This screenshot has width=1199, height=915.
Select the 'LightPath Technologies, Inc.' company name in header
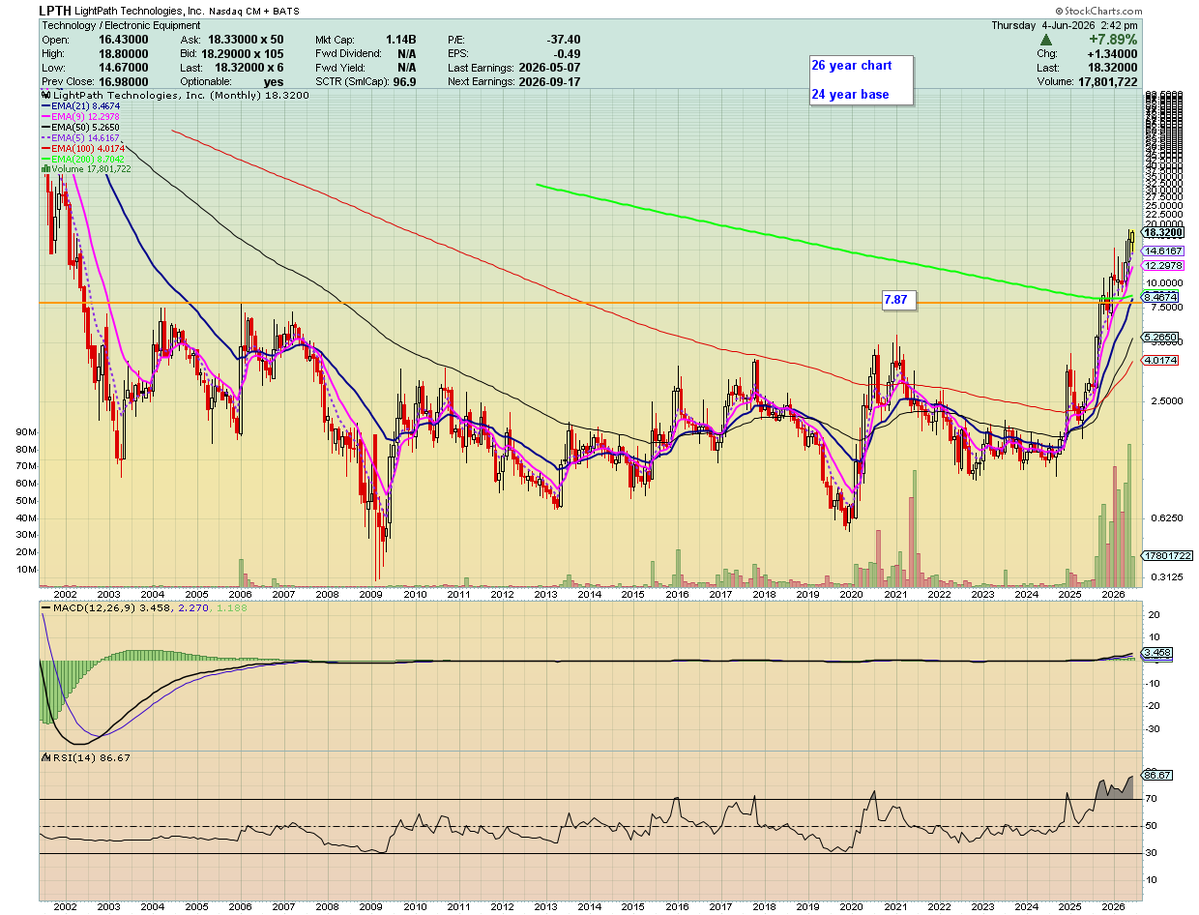tap(140, 11)
